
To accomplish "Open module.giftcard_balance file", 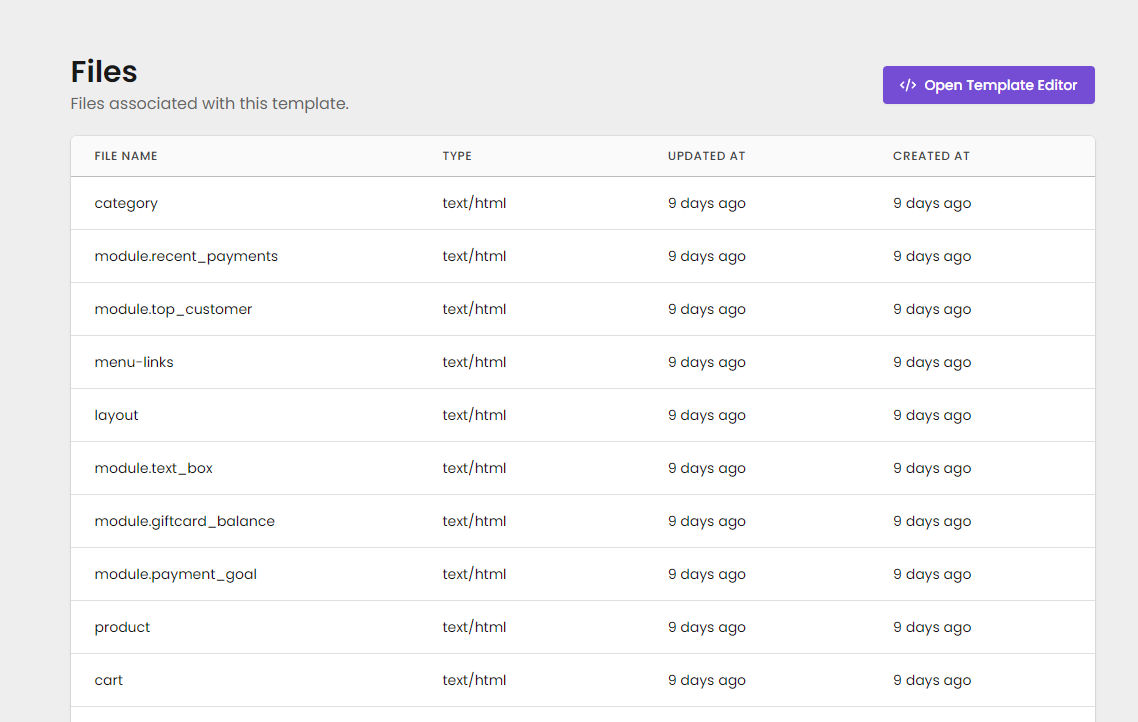I will (184, 521).
